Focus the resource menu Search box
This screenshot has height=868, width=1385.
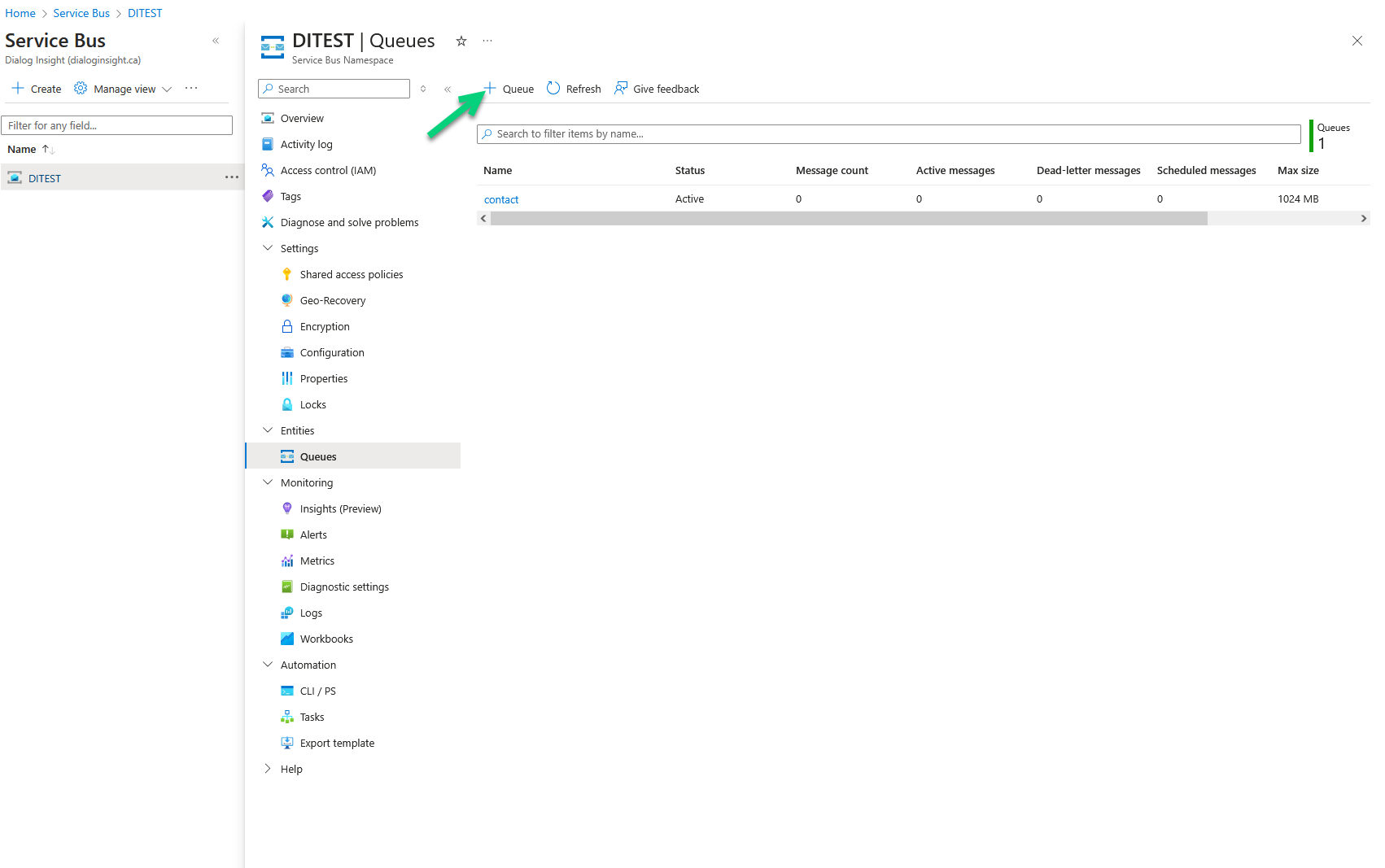pos(334,89)
